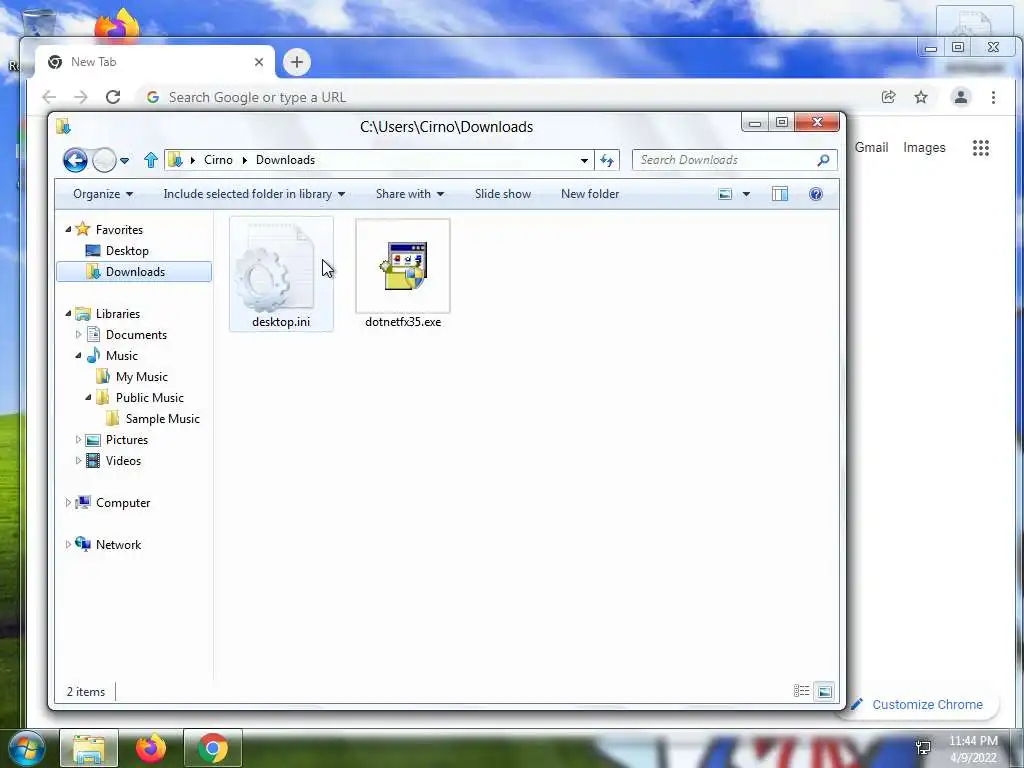
Task: Reload the page in Chrome
Action: pos(113,97)
